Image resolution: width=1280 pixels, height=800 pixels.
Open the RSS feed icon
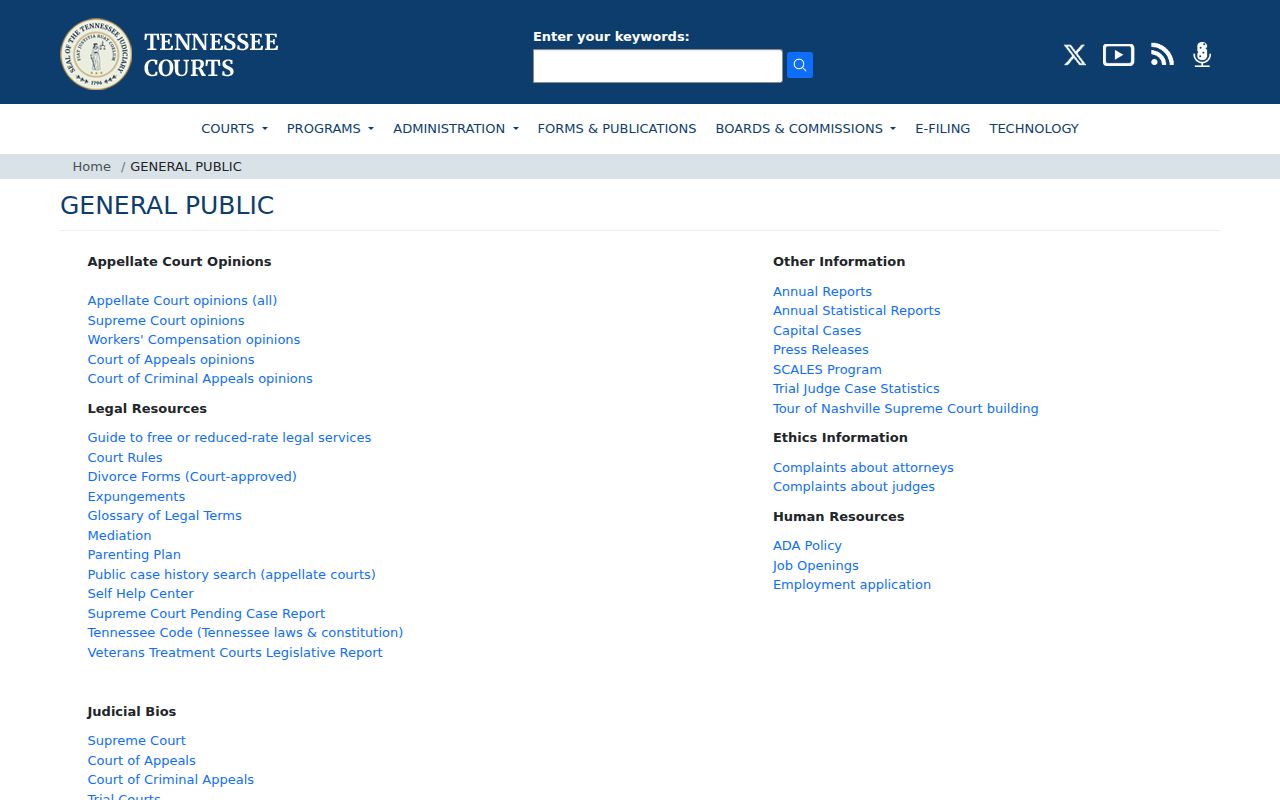coord(1162,55)
